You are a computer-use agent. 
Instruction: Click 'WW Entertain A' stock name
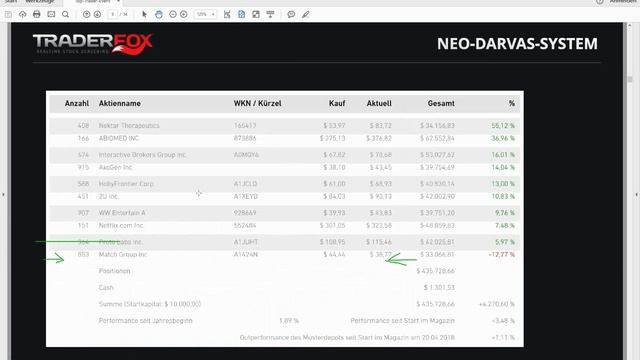pos(122,213)
